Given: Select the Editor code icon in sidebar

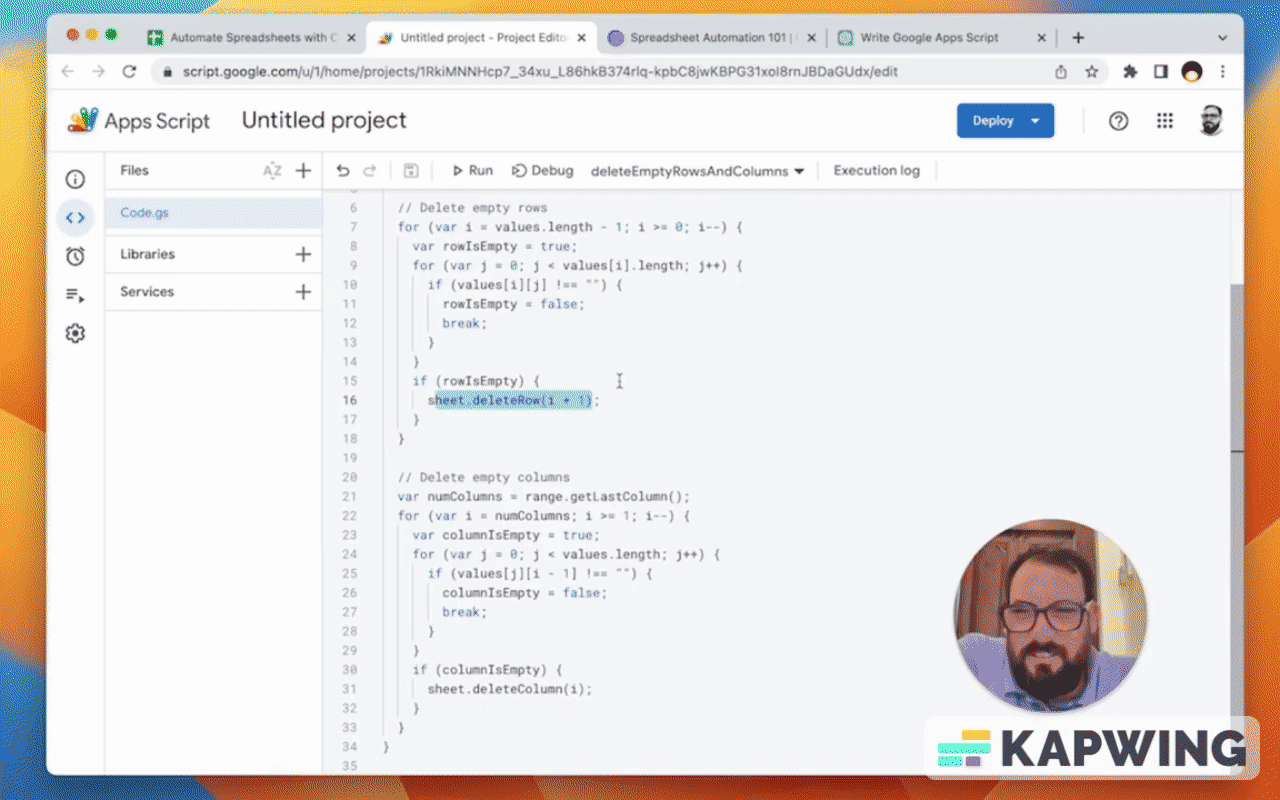Looking at the screenshot, I should [75, 217].
